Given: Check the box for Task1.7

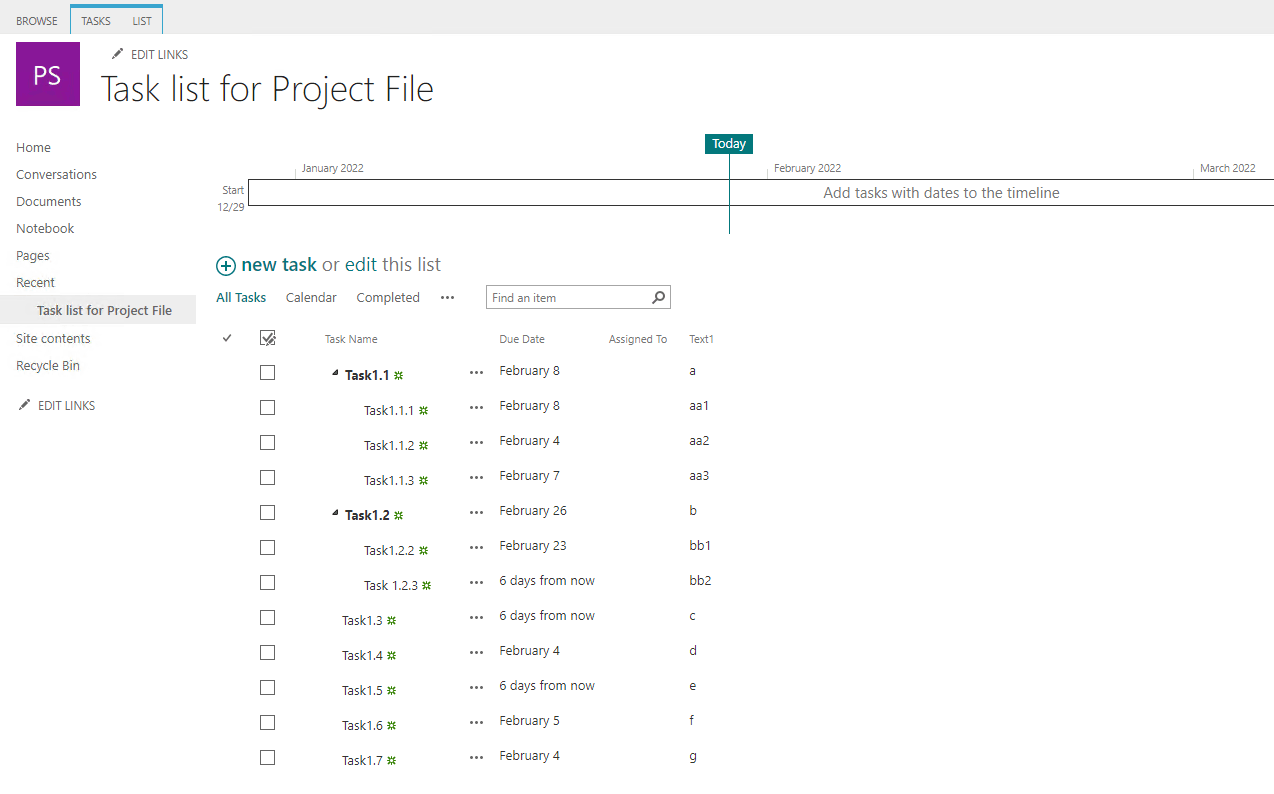Looking at the screenshot, I should pyautogui.click(x=267, y=757).
